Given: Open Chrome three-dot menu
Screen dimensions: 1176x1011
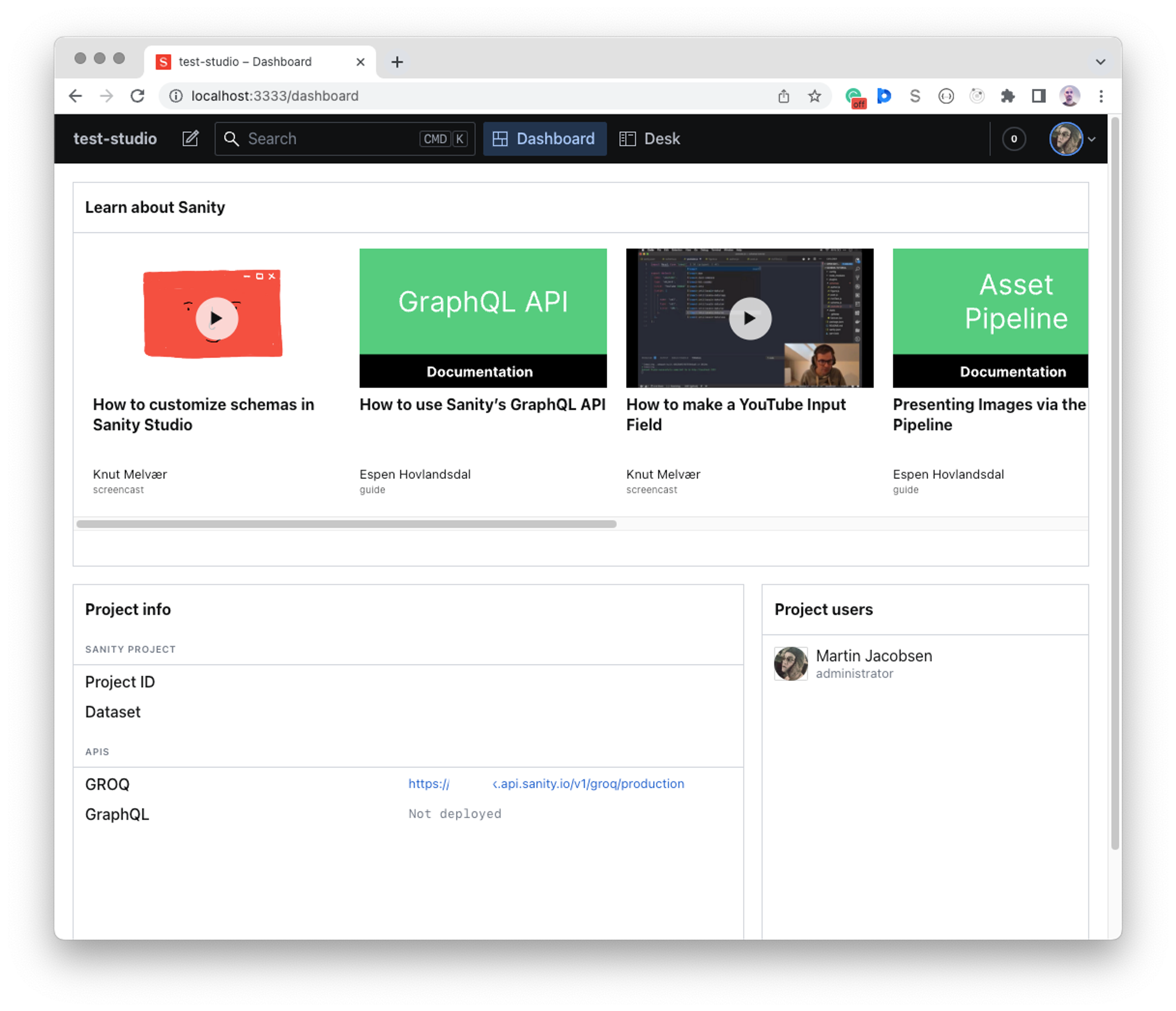Looking at the screenshot, I should (x=1101, y=96).
